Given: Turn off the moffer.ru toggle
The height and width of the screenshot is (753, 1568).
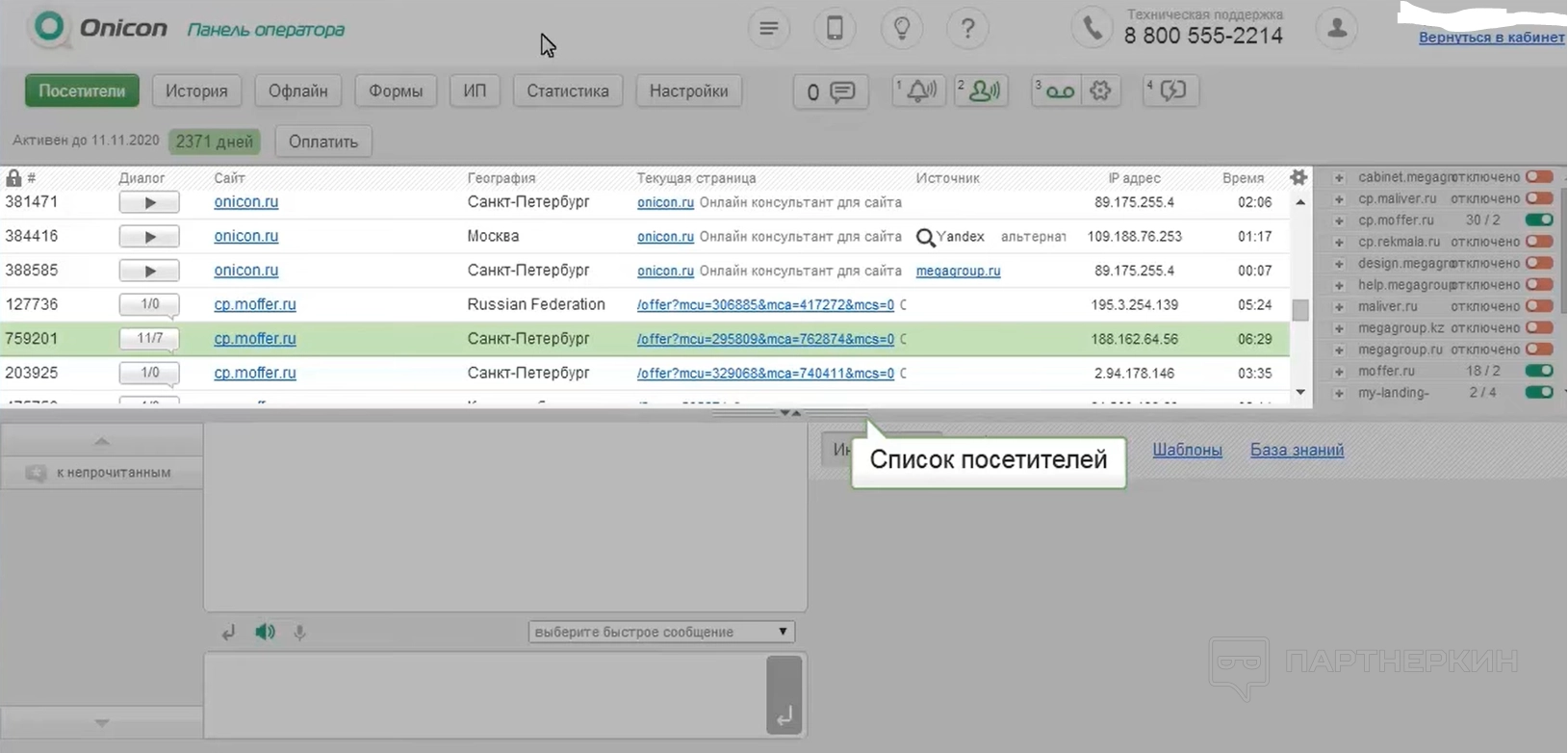Looking at the screenshot, I should click(x=1539, y=371).
